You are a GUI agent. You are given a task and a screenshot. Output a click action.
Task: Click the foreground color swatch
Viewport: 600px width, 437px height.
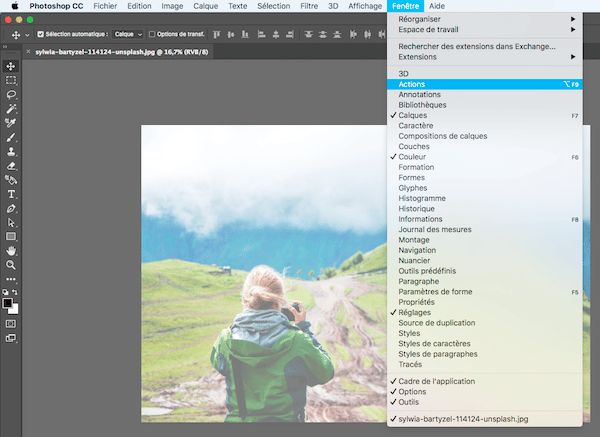click(x=8, y=302)
